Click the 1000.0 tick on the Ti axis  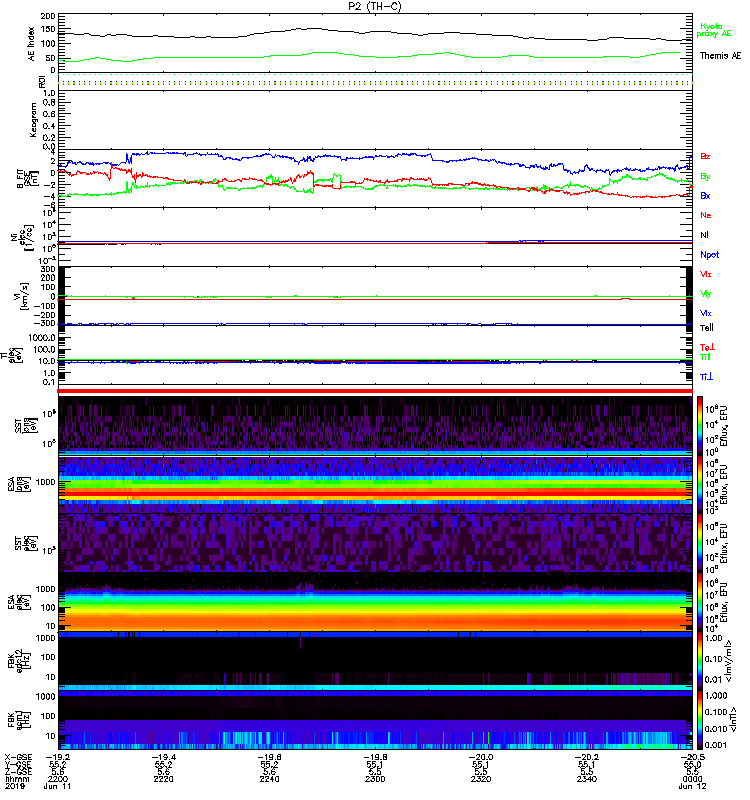tap(42, 338)
